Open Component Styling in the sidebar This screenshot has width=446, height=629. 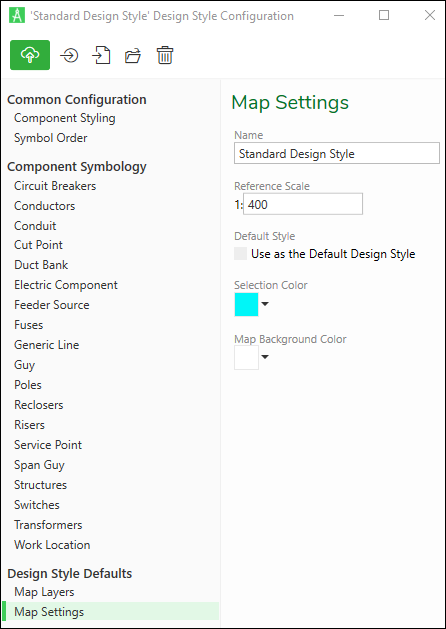point(65,118)
